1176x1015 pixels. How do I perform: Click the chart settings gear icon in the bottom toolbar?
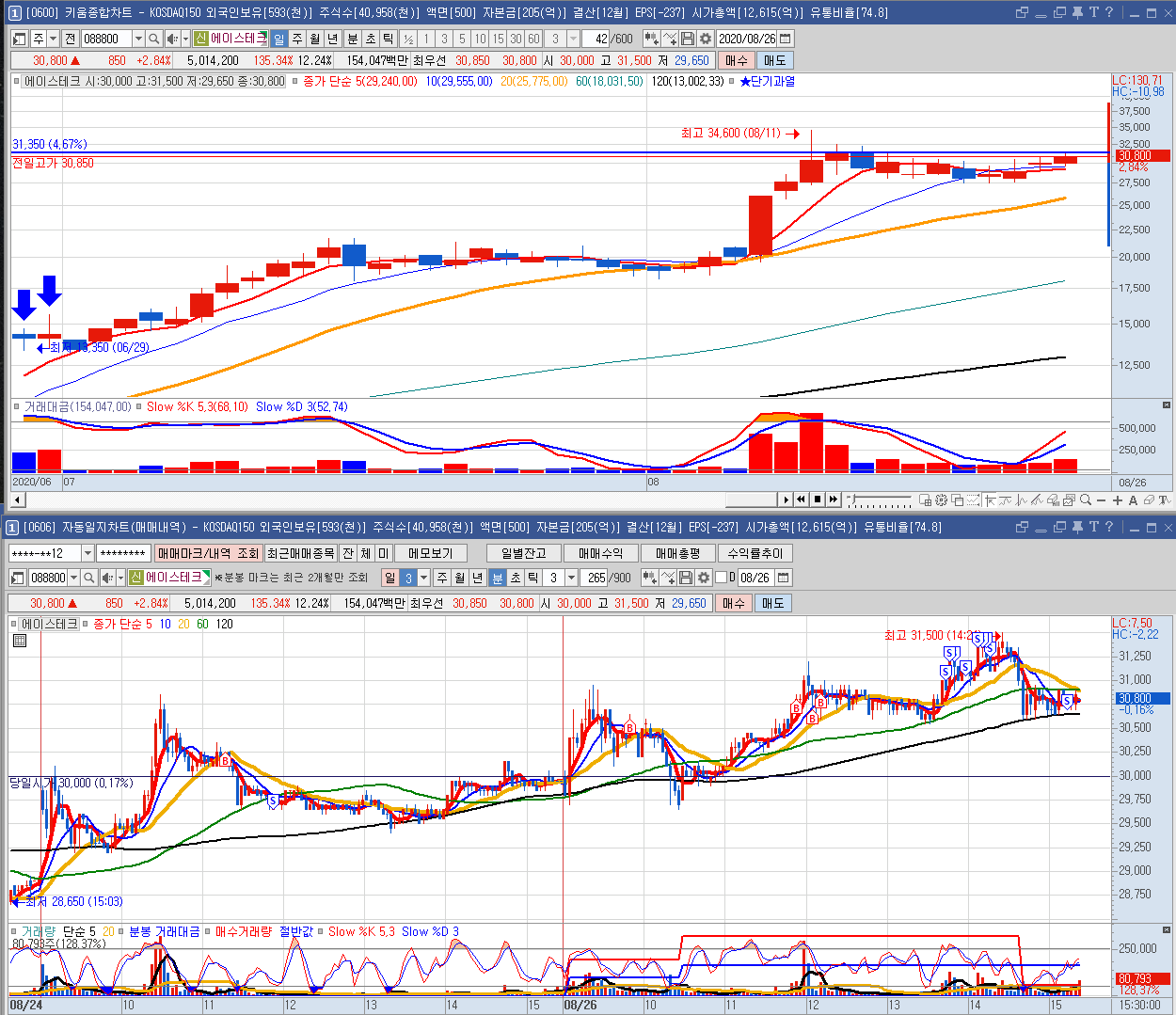pos(941,500)
